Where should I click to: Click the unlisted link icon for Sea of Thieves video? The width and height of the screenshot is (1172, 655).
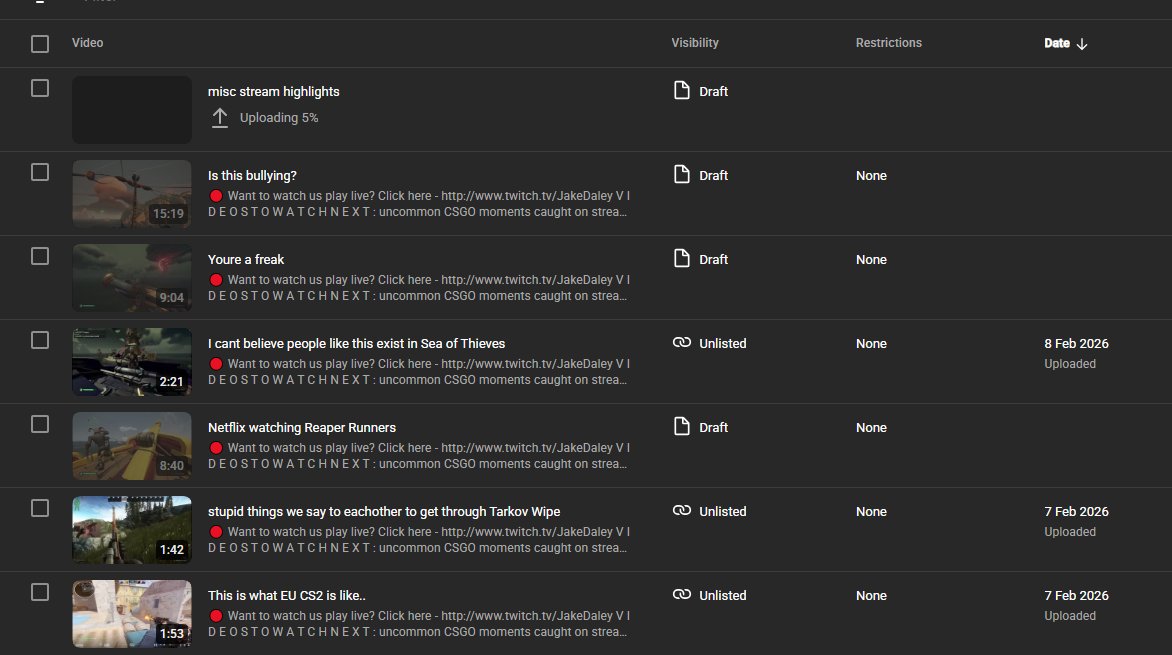coord(682,342)
